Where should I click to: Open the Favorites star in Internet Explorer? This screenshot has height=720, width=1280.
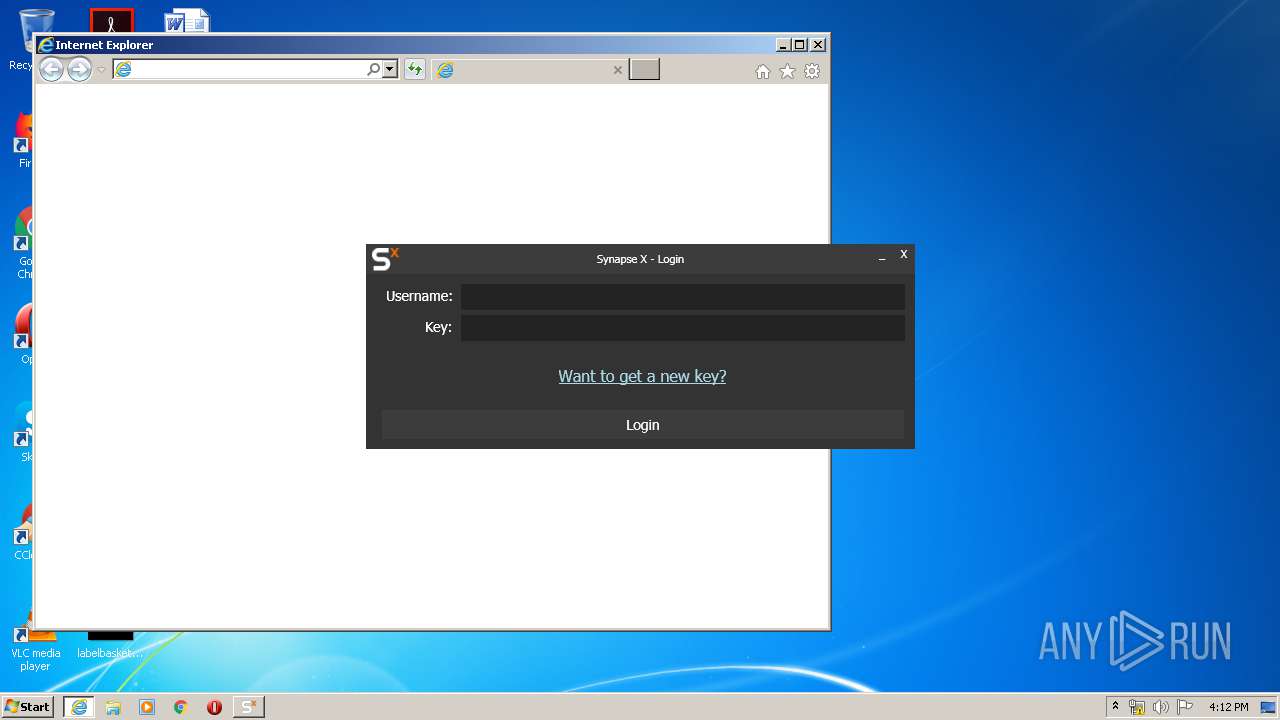click(787, 71)
